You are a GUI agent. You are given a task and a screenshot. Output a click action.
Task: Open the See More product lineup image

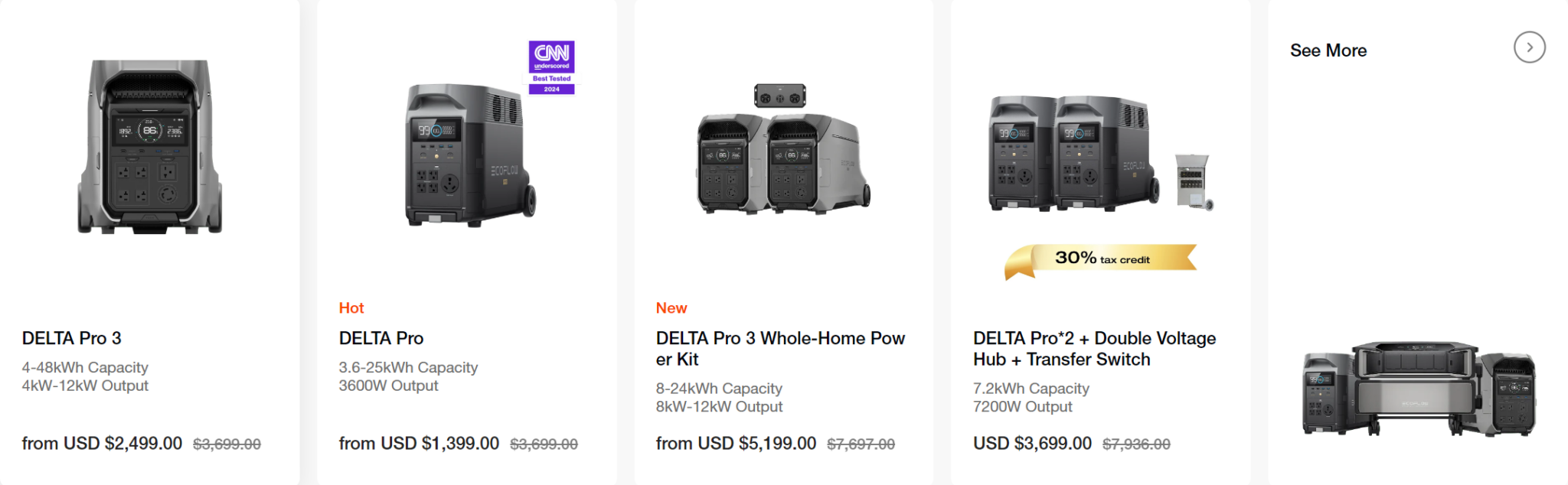coord(1419,389)
